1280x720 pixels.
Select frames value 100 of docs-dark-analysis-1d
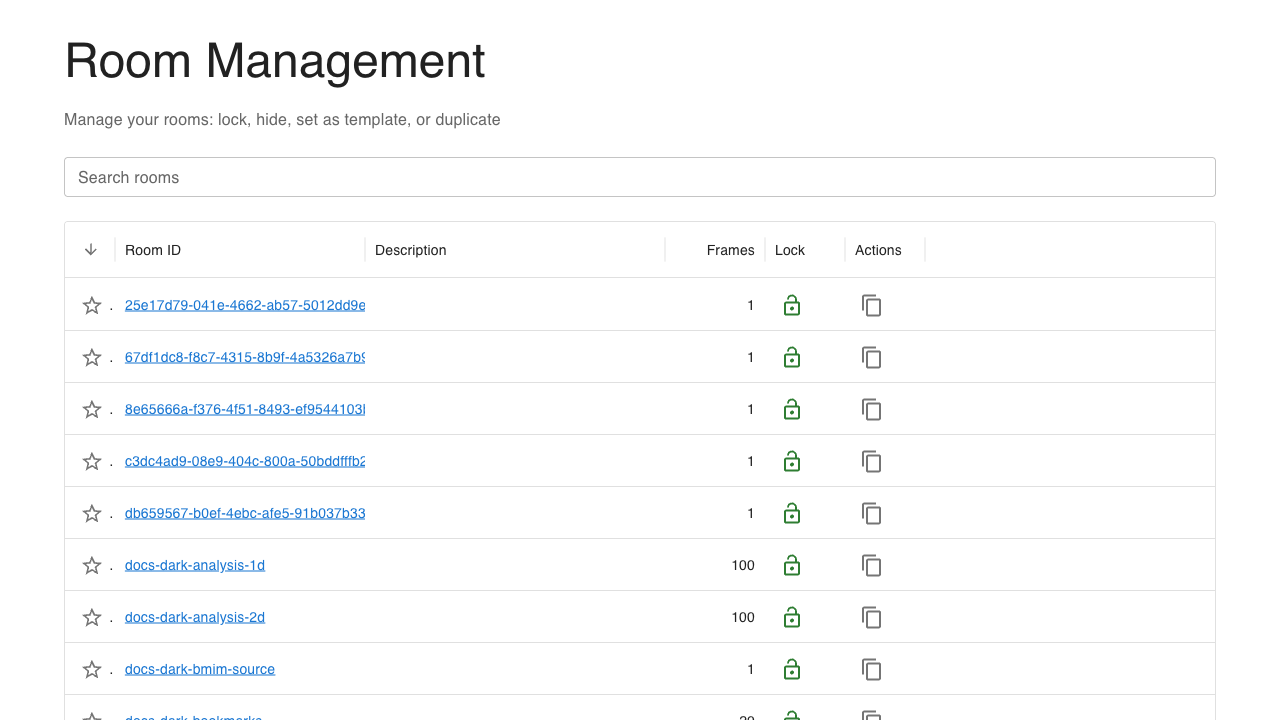(x=743, y=565)
